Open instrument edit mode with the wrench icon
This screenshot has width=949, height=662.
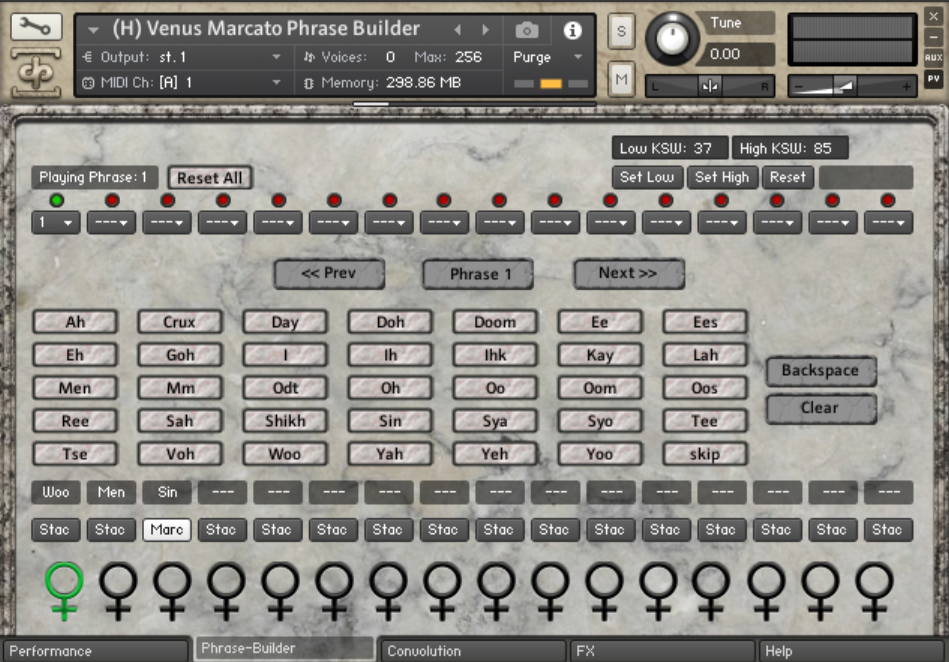click(x=36, y=27)
